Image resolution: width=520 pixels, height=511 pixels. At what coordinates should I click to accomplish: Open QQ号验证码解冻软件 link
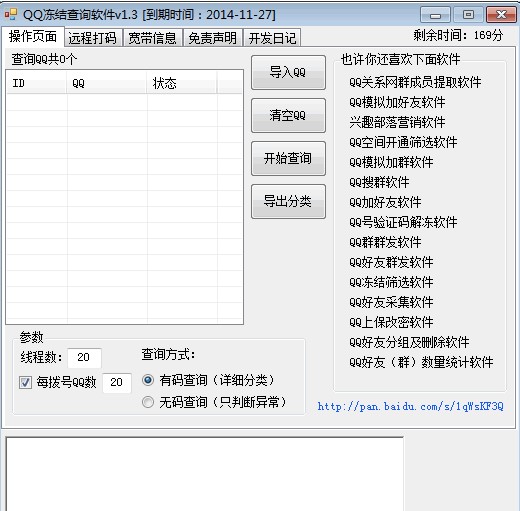403,222
